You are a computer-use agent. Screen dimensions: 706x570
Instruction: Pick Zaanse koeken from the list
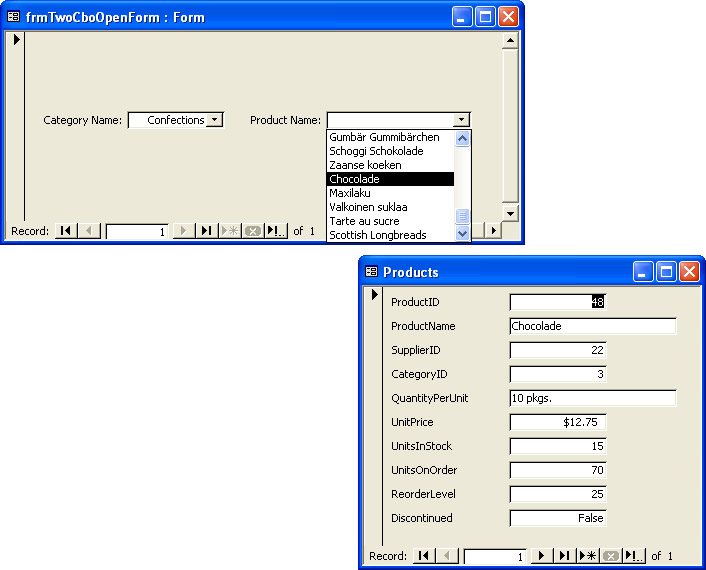pyautogui.click(x=365, y=165)
